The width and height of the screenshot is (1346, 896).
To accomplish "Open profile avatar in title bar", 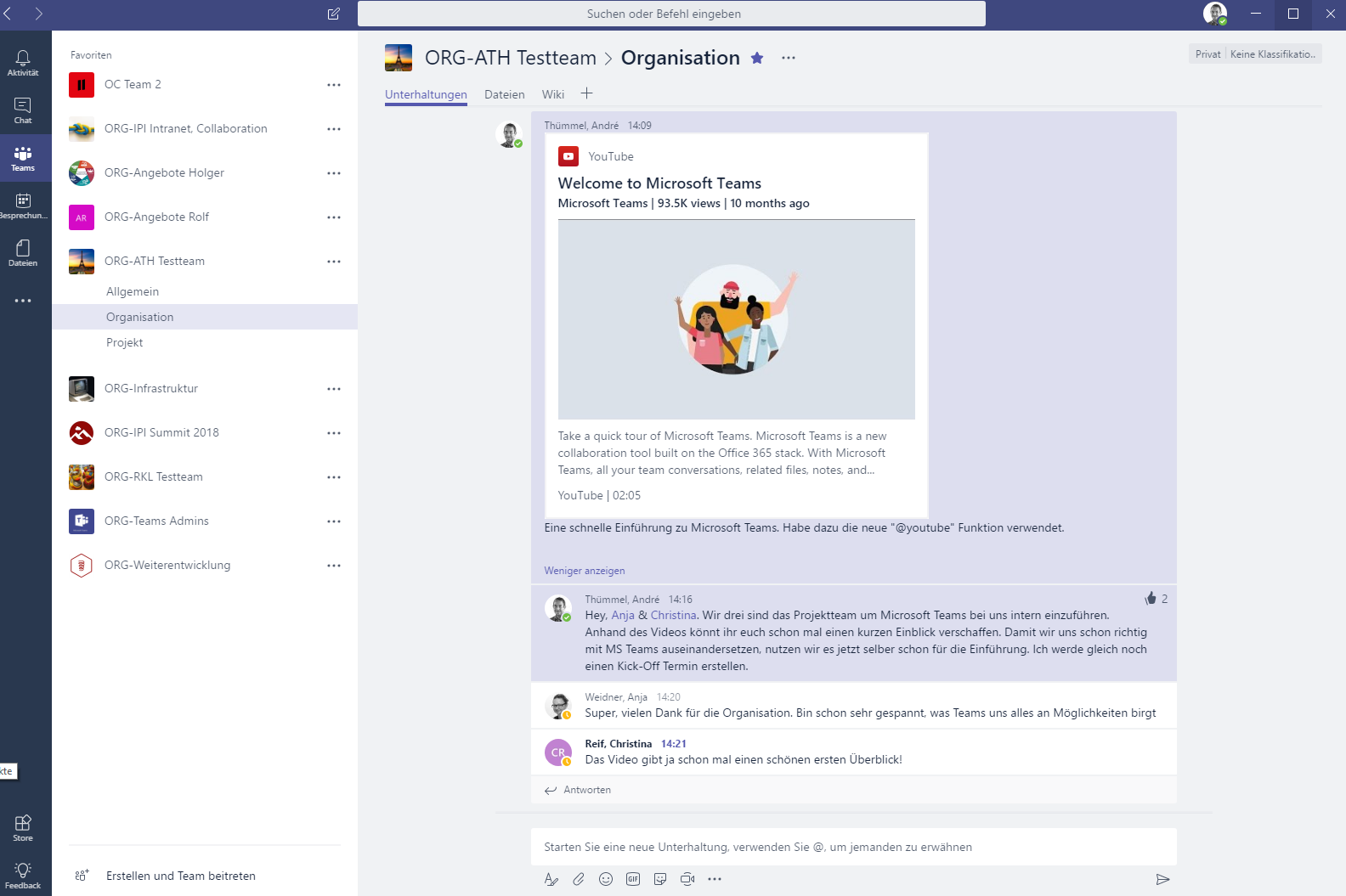I will [1215, 14].
